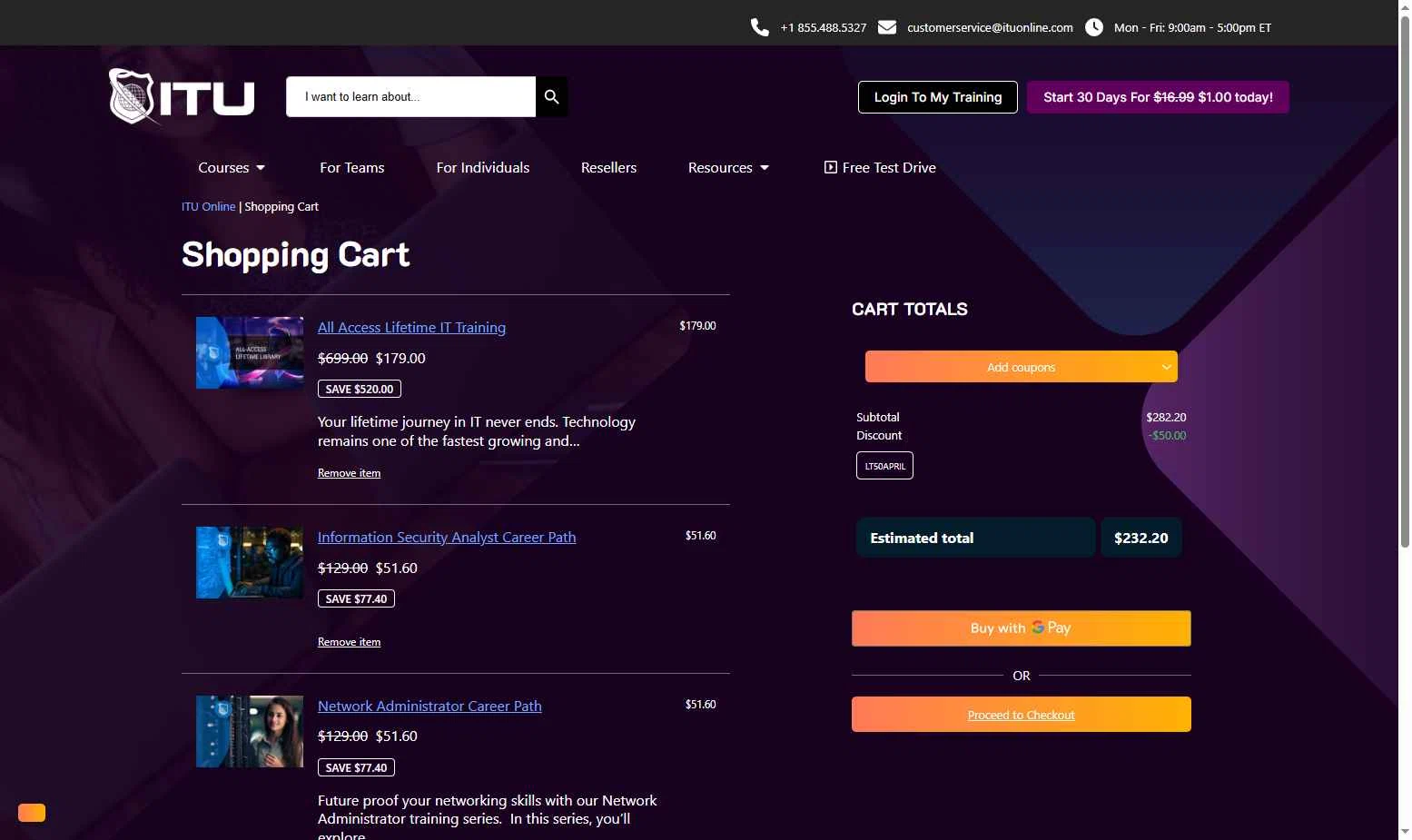Click the struck-through $699.00 price
Image resolution: width=1412 pixels, height=840 pixels.
pos(342,358)
